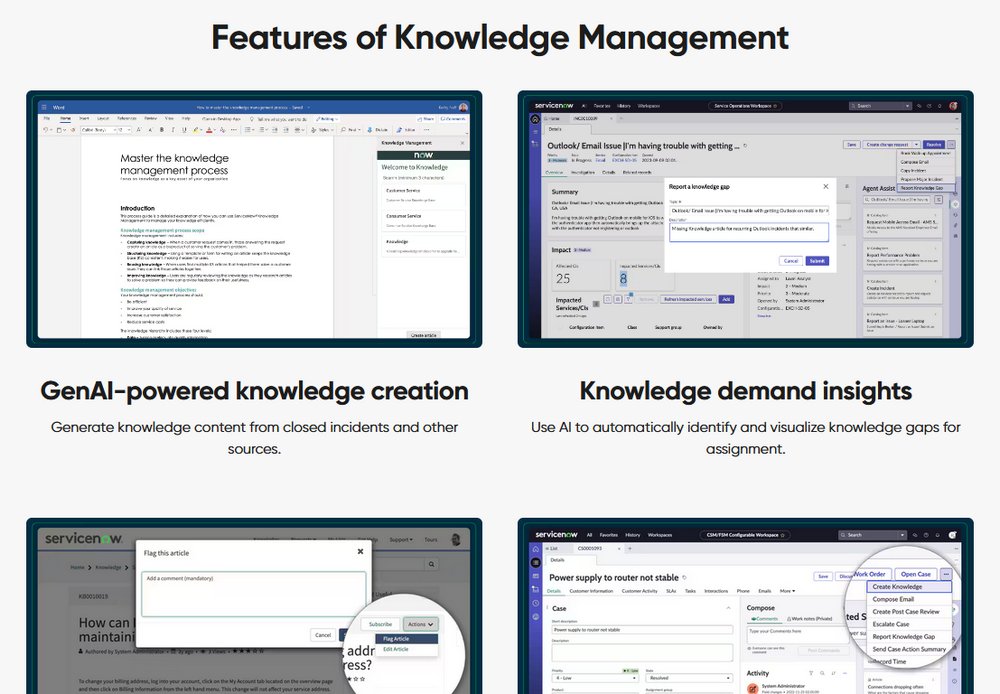This screenshot has width=1000, height=694.
Task: Click the Bold icon in Word ribbon
Action: [x=161, y=129]
